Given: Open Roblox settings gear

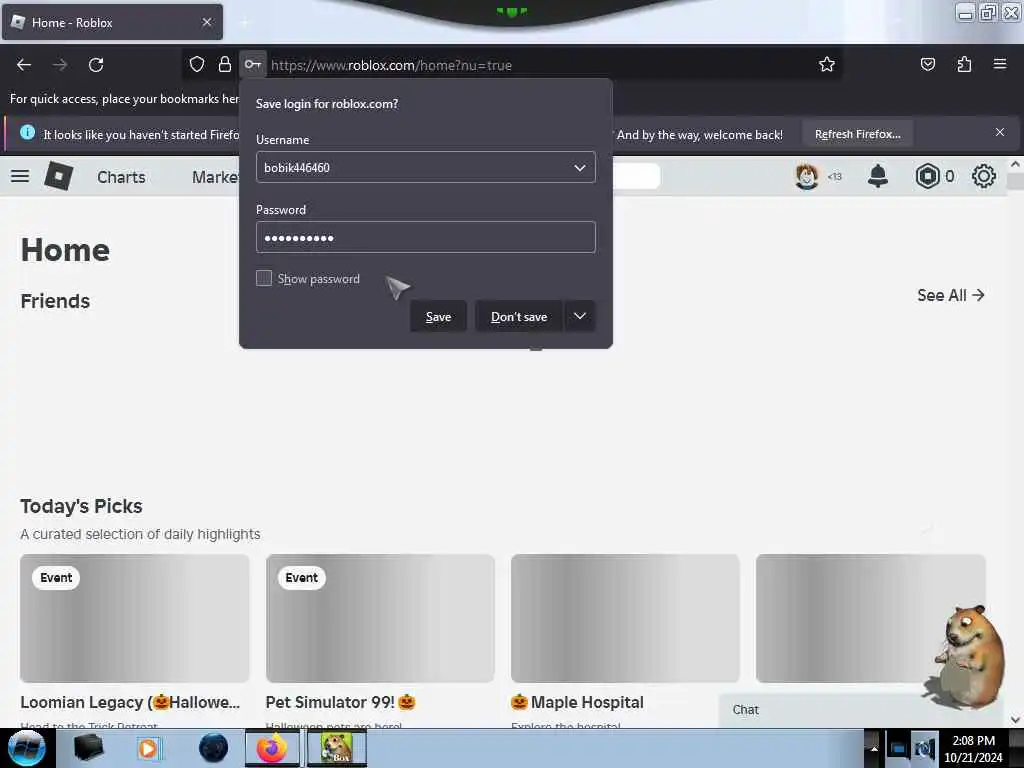Looking at the screenshot, I should [984, 176].
